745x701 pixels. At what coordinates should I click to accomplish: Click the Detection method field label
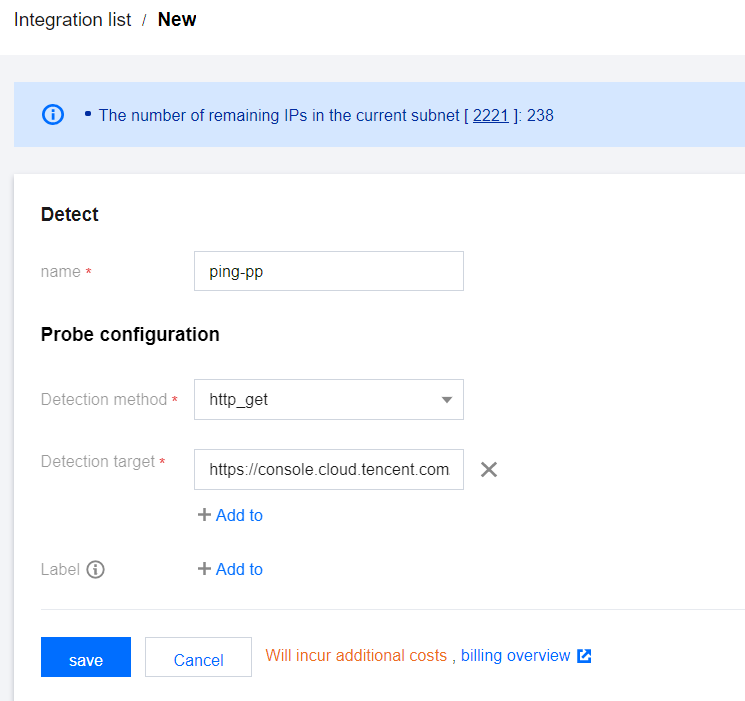coord(104,400)
